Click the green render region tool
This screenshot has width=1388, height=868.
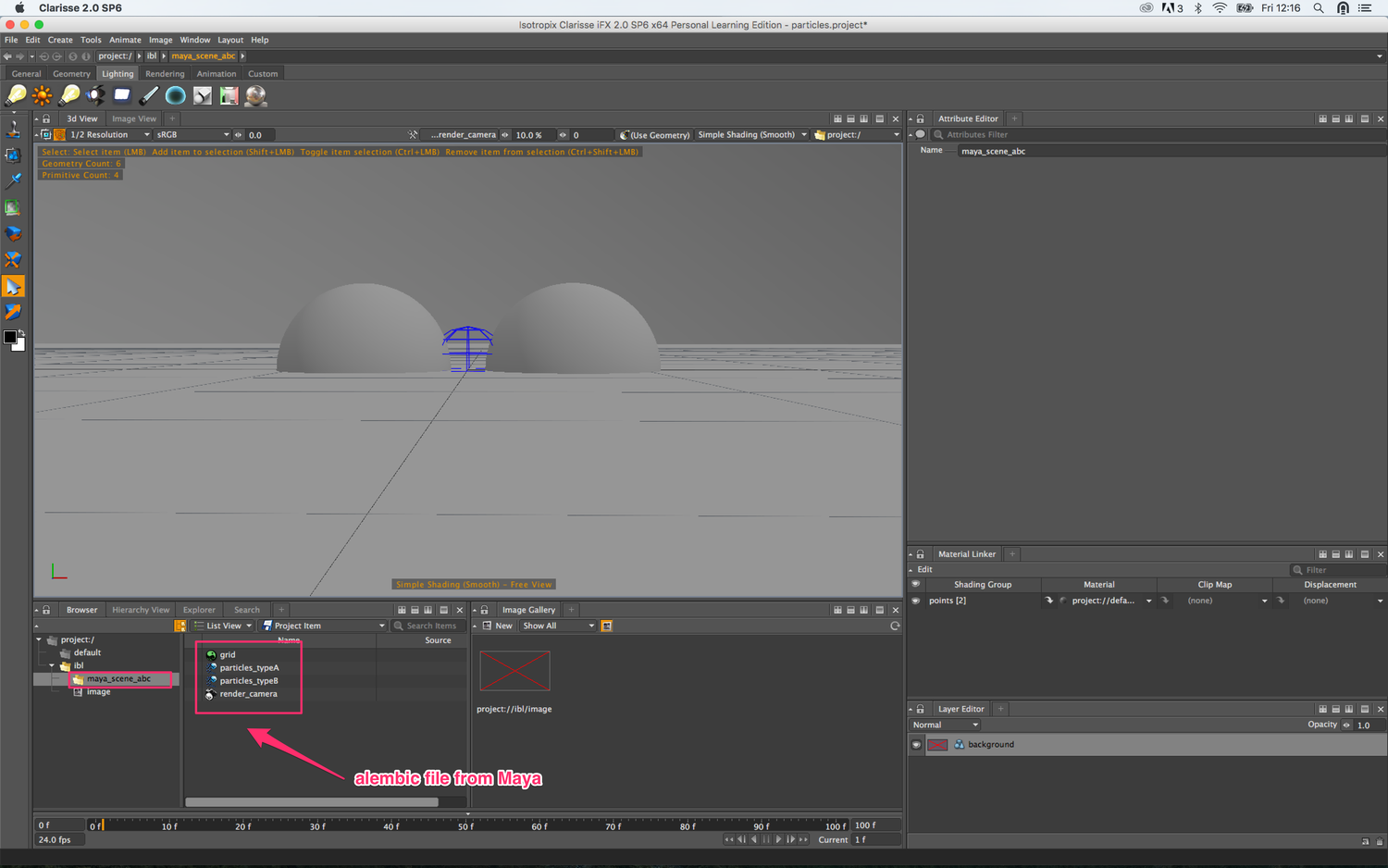click(13, 207)
